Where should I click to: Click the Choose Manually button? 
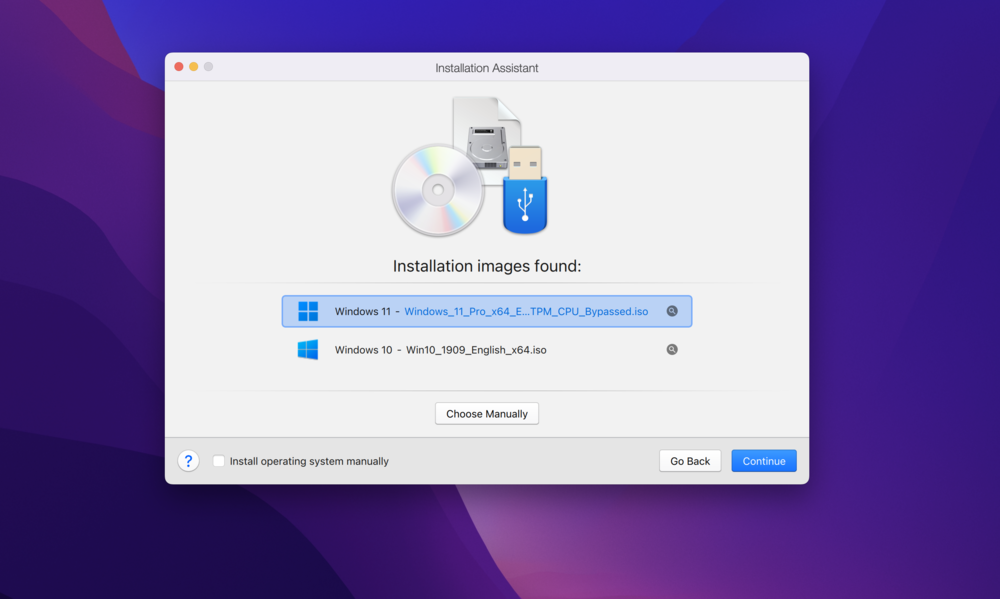487,413
